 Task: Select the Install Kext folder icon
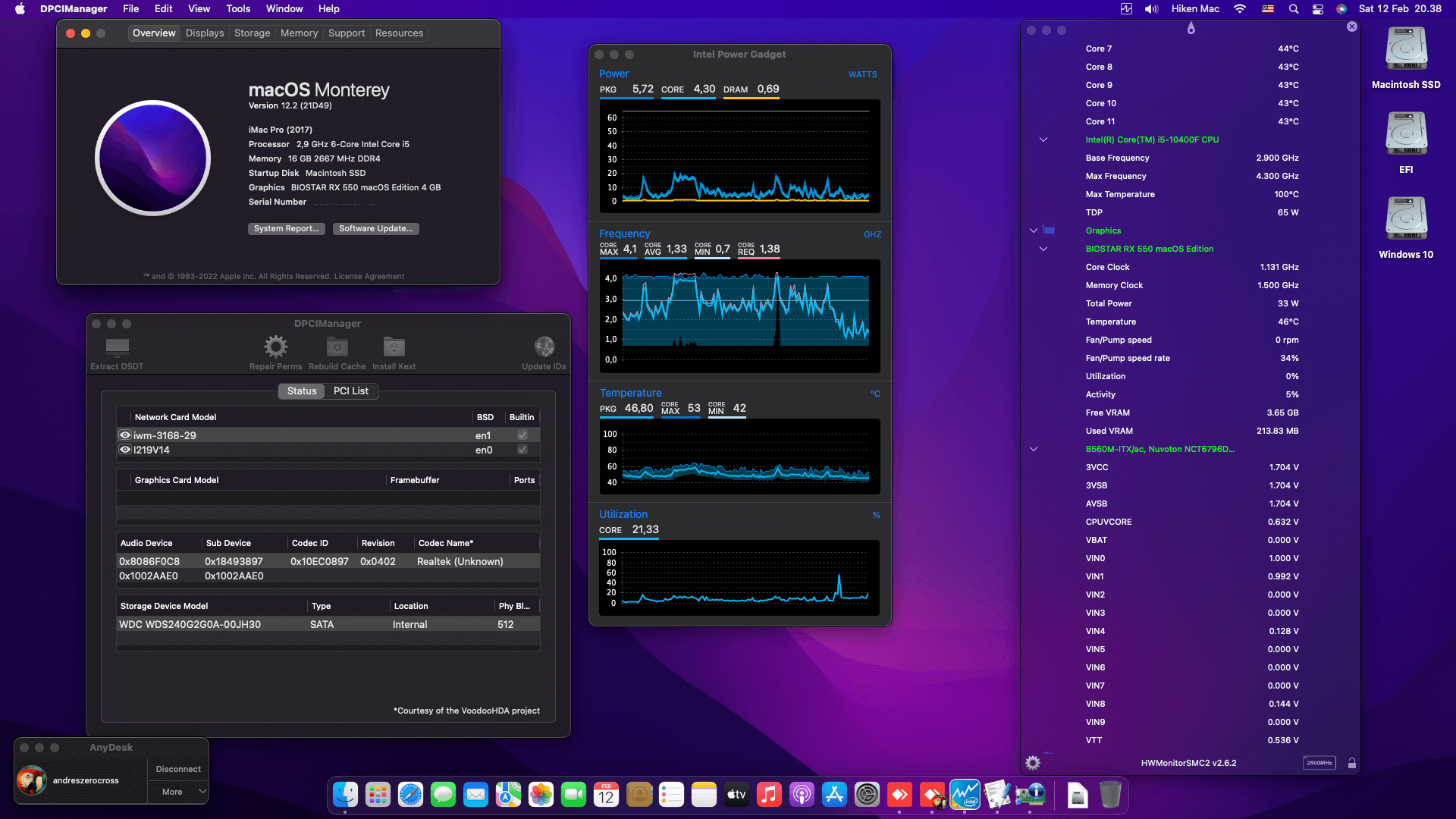click(393, 346)
